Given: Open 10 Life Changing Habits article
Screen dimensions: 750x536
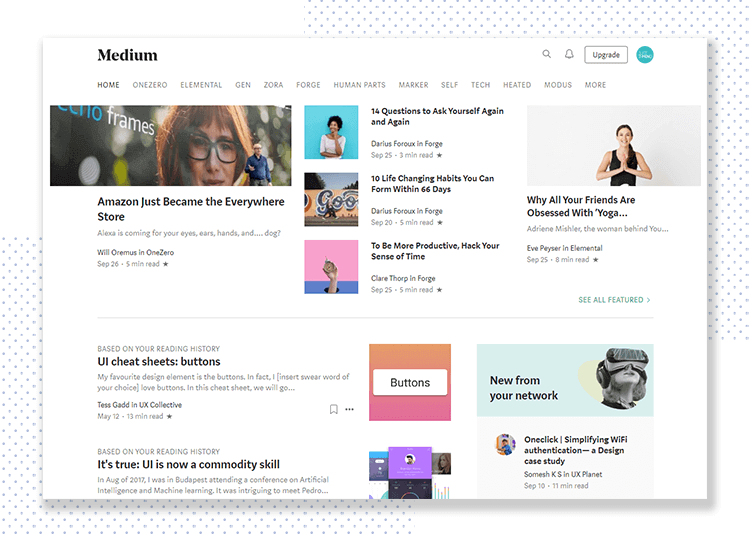Looking at the screenshot, I should 432,184.
